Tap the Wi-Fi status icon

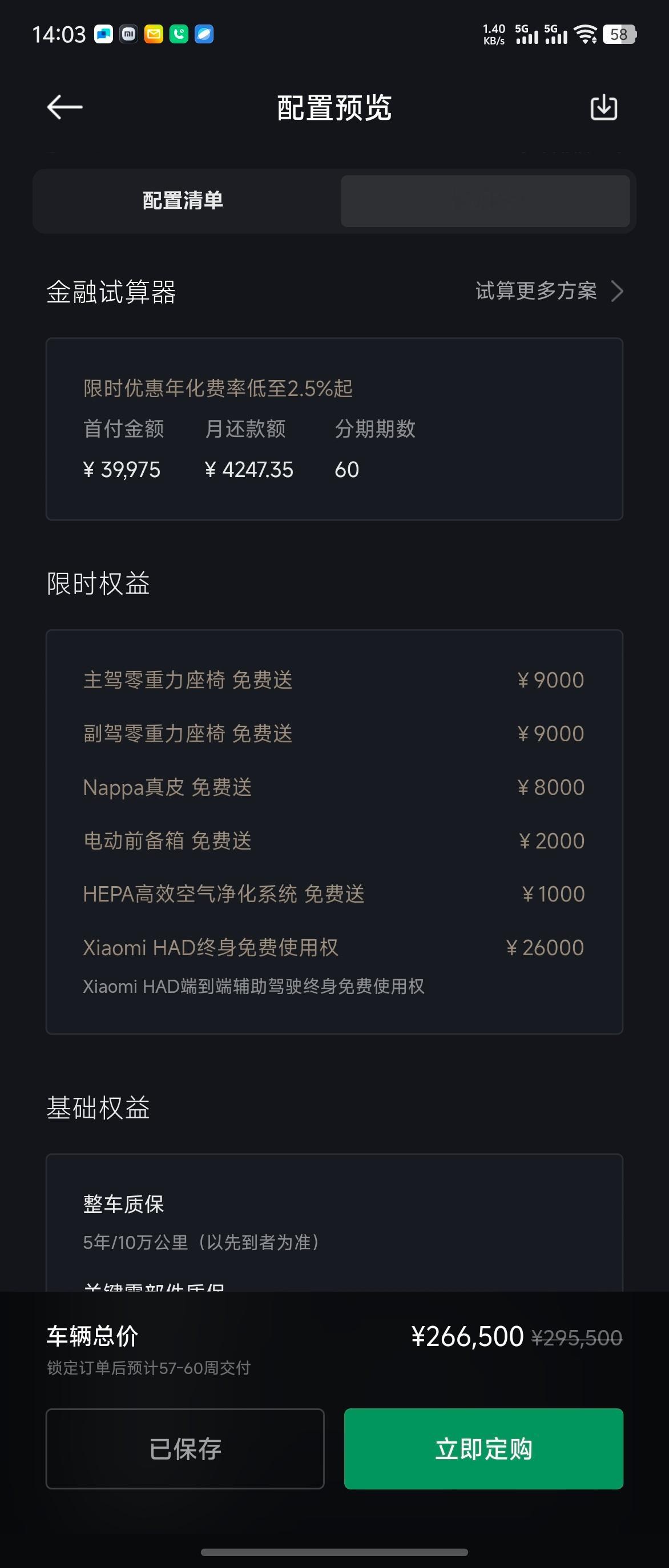586,34
